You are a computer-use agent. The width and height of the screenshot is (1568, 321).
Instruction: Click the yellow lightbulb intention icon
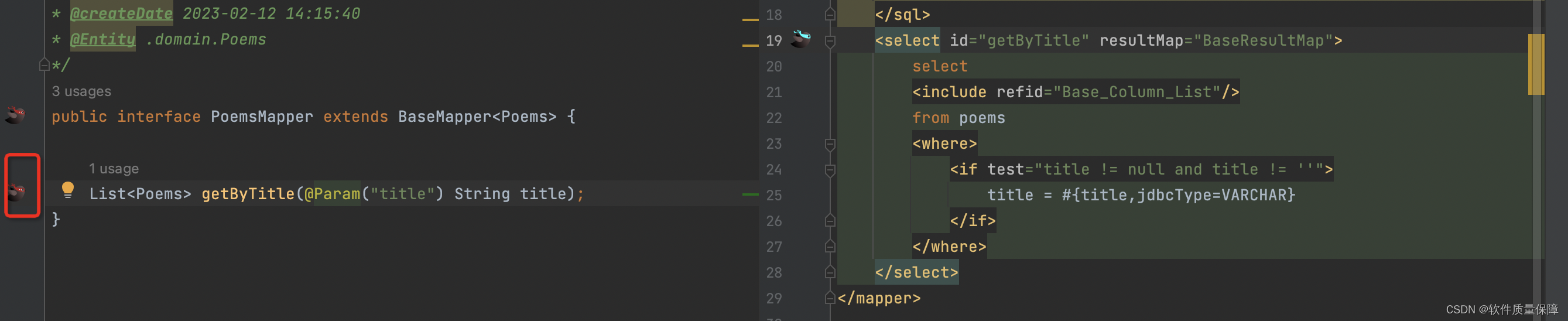[x=67, y=190]
